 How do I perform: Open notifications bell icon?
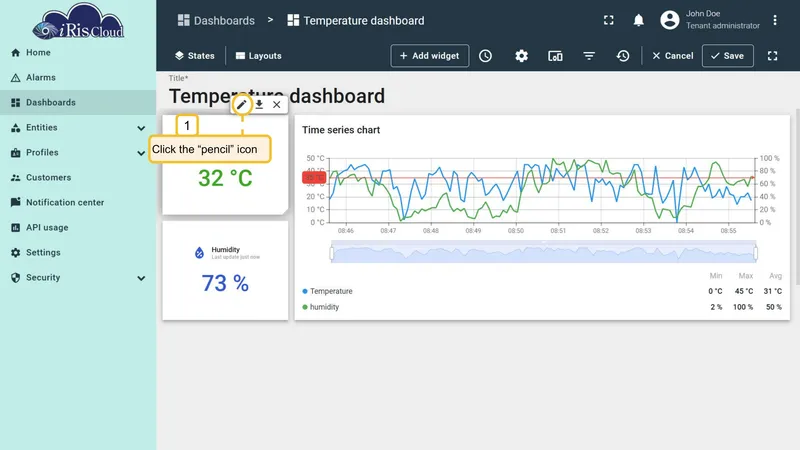pyautogui.click(x=638, y=20)
